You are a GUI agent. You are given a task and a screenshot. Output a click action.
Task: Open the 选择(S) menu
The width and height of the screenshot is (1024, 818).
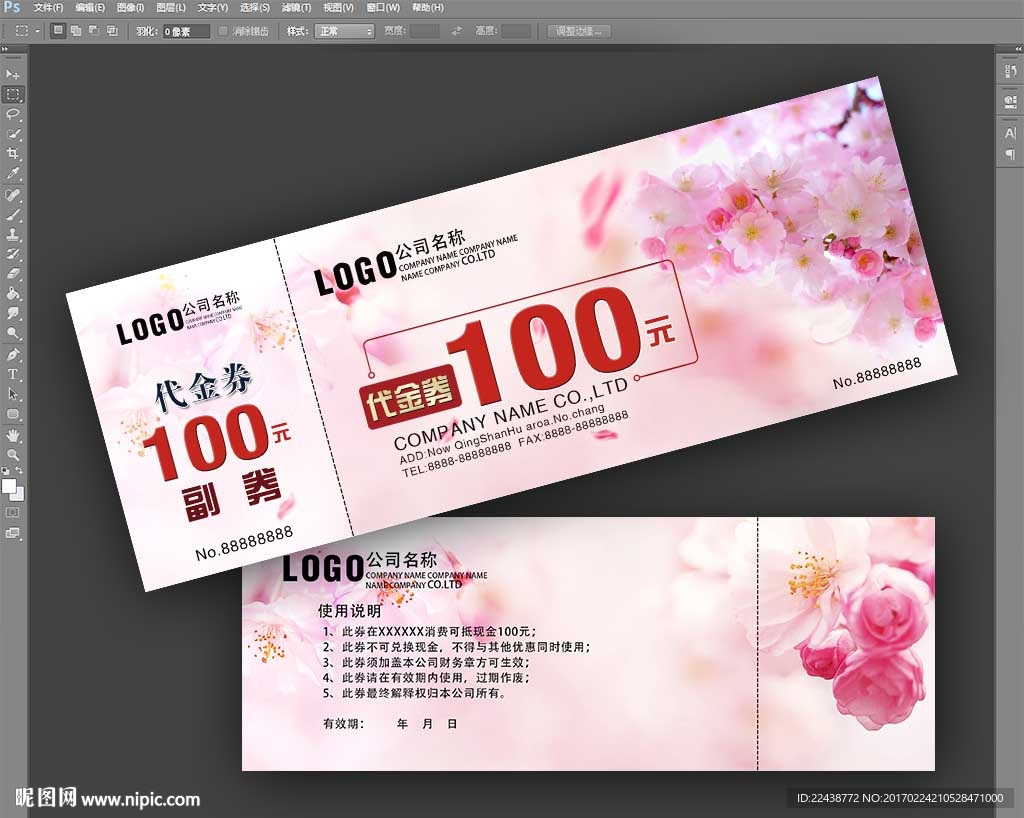click(x=255, y=8)
